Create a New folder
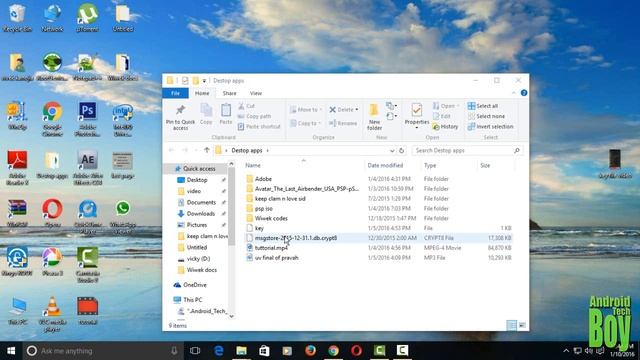640x360 pixels. click(x=374, y=117)
